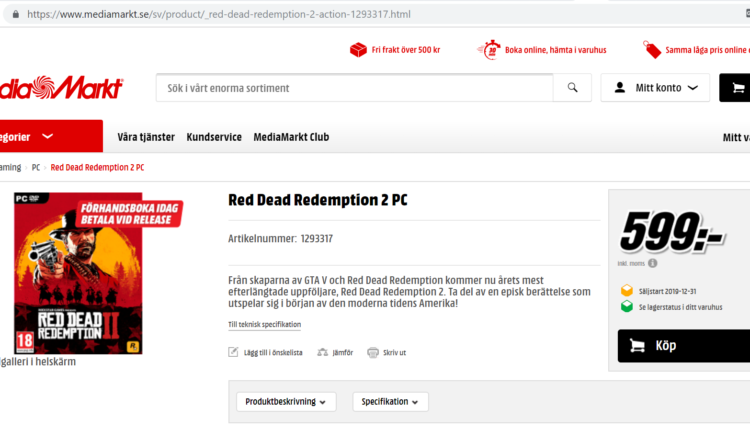This screenshot has height=430, width=750.
Task: Click Lägg till i önskelista link
Action: click(x=273, y=353)
